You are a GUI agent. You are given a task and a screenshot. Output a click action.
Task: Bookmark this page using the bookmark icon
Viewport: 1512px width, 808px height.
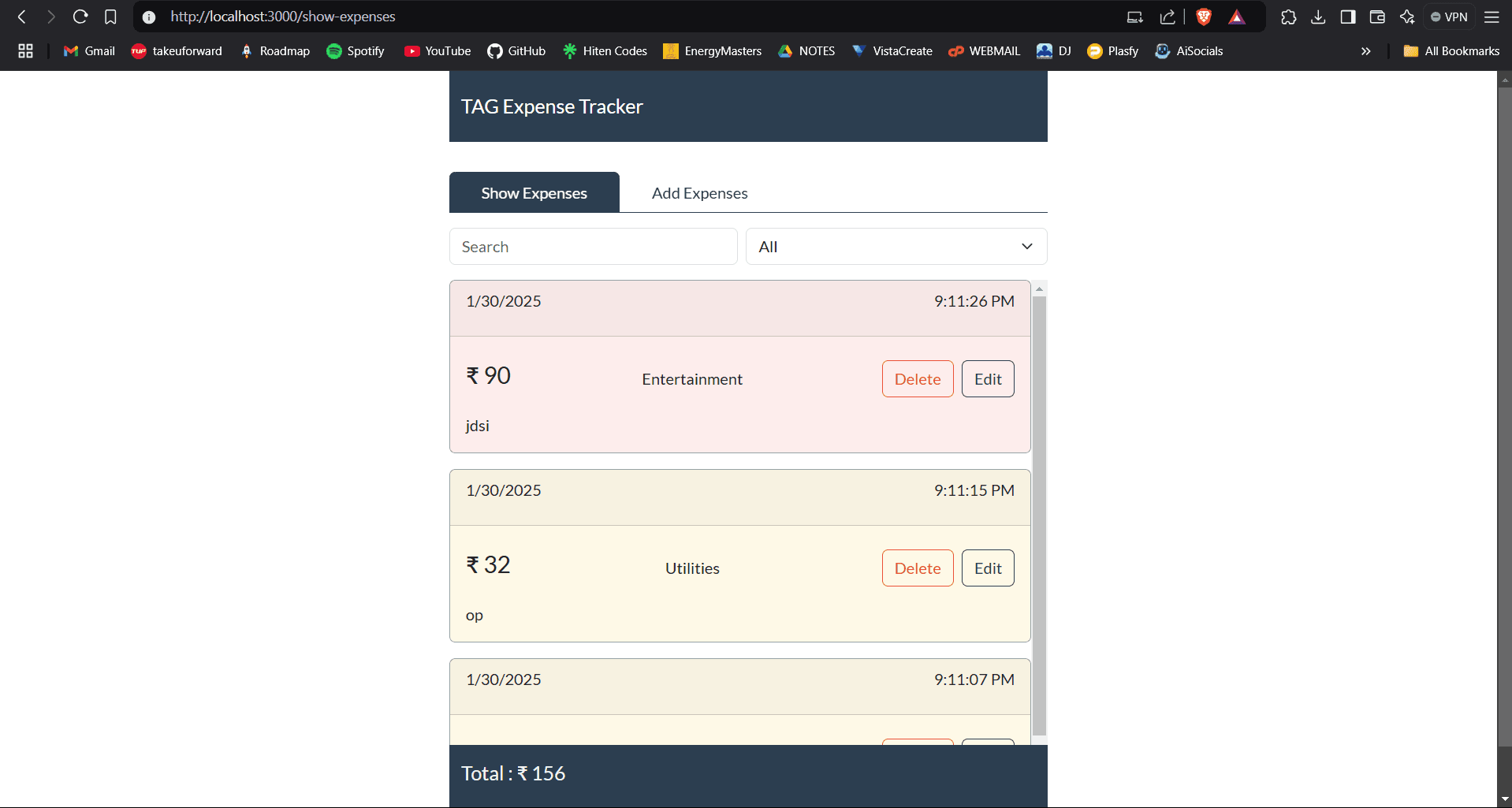[x=110, y=17]
